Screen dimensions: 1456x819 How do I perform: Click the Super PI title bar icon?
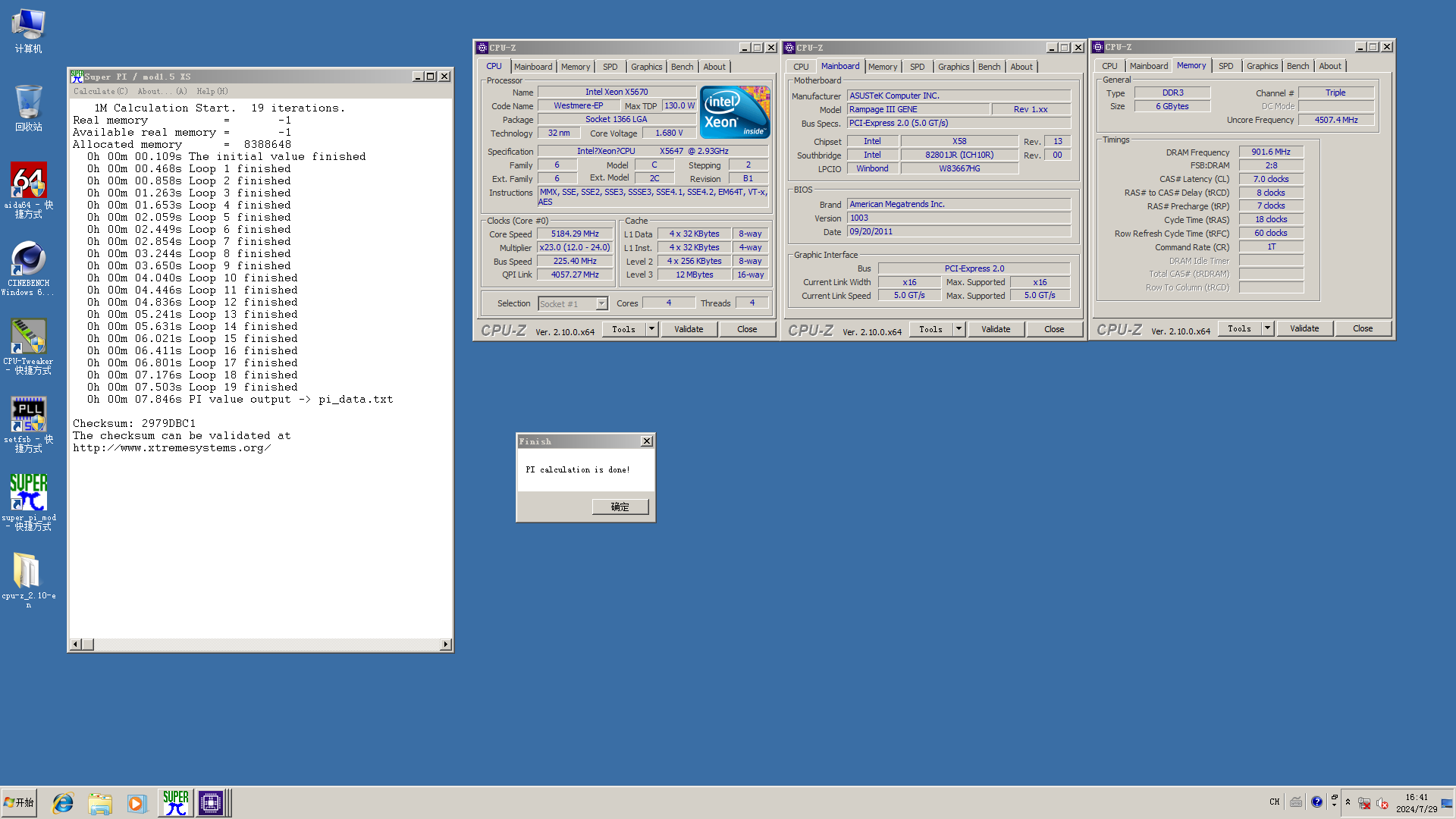point(77,76)
